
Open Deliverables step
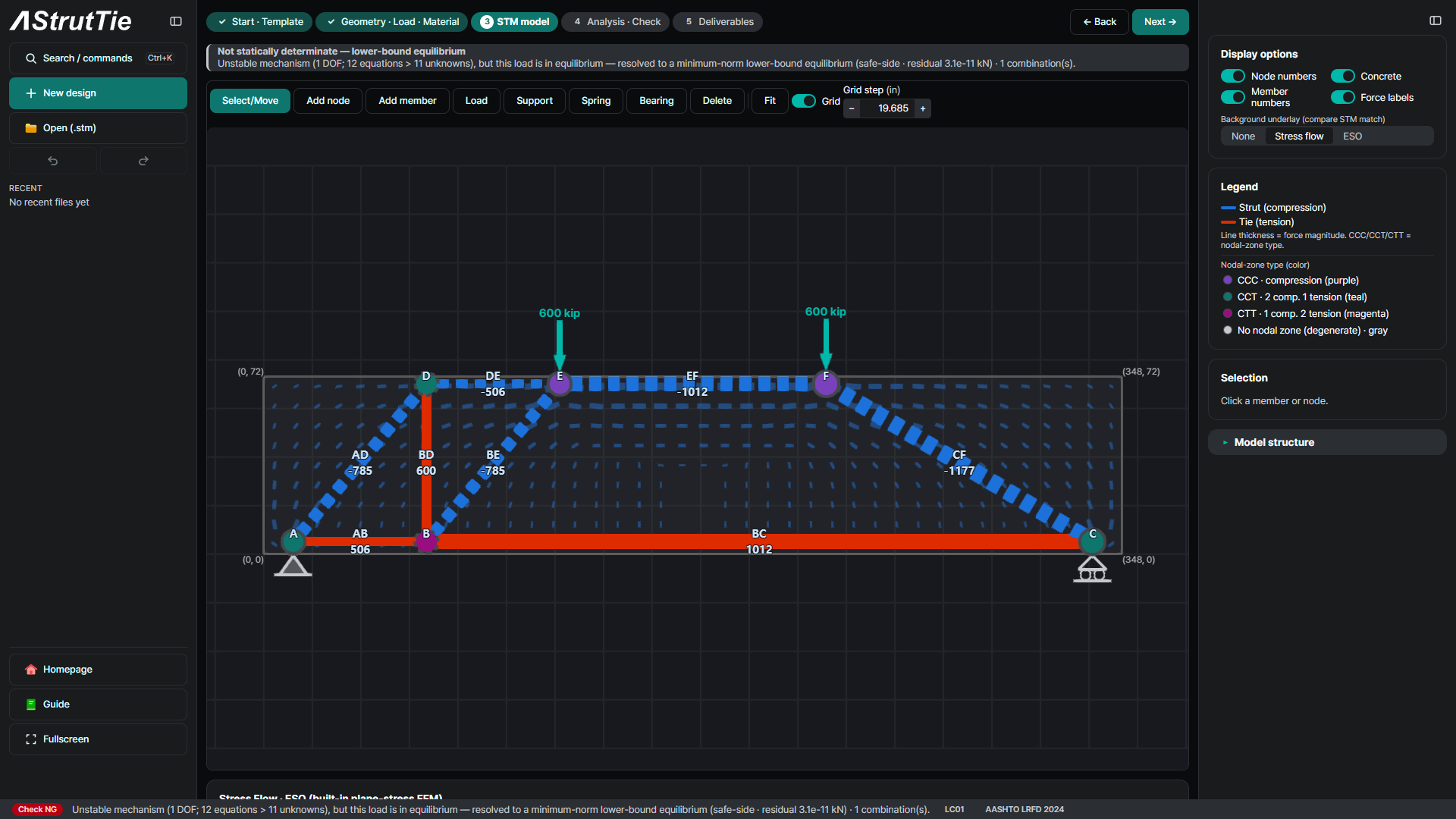(x=718, y=22)
